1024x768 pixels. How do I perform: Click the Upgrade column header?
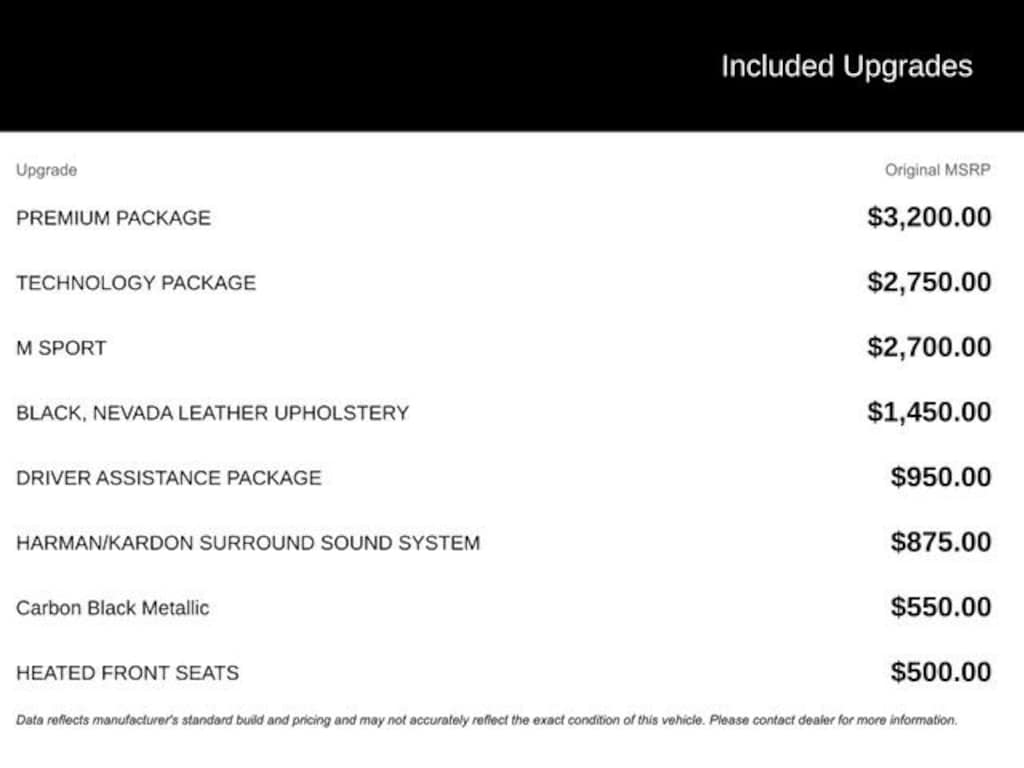[46, 170]
